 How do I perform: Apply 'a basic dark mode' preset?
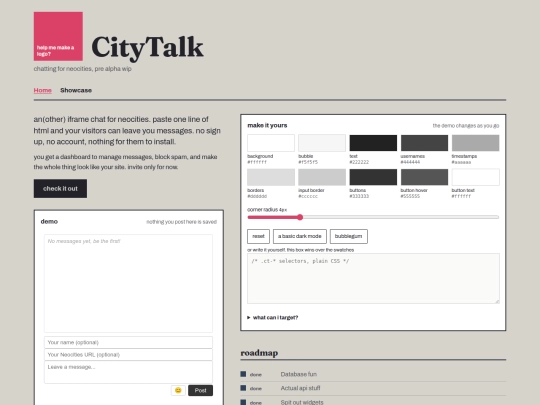pos(300,236)
